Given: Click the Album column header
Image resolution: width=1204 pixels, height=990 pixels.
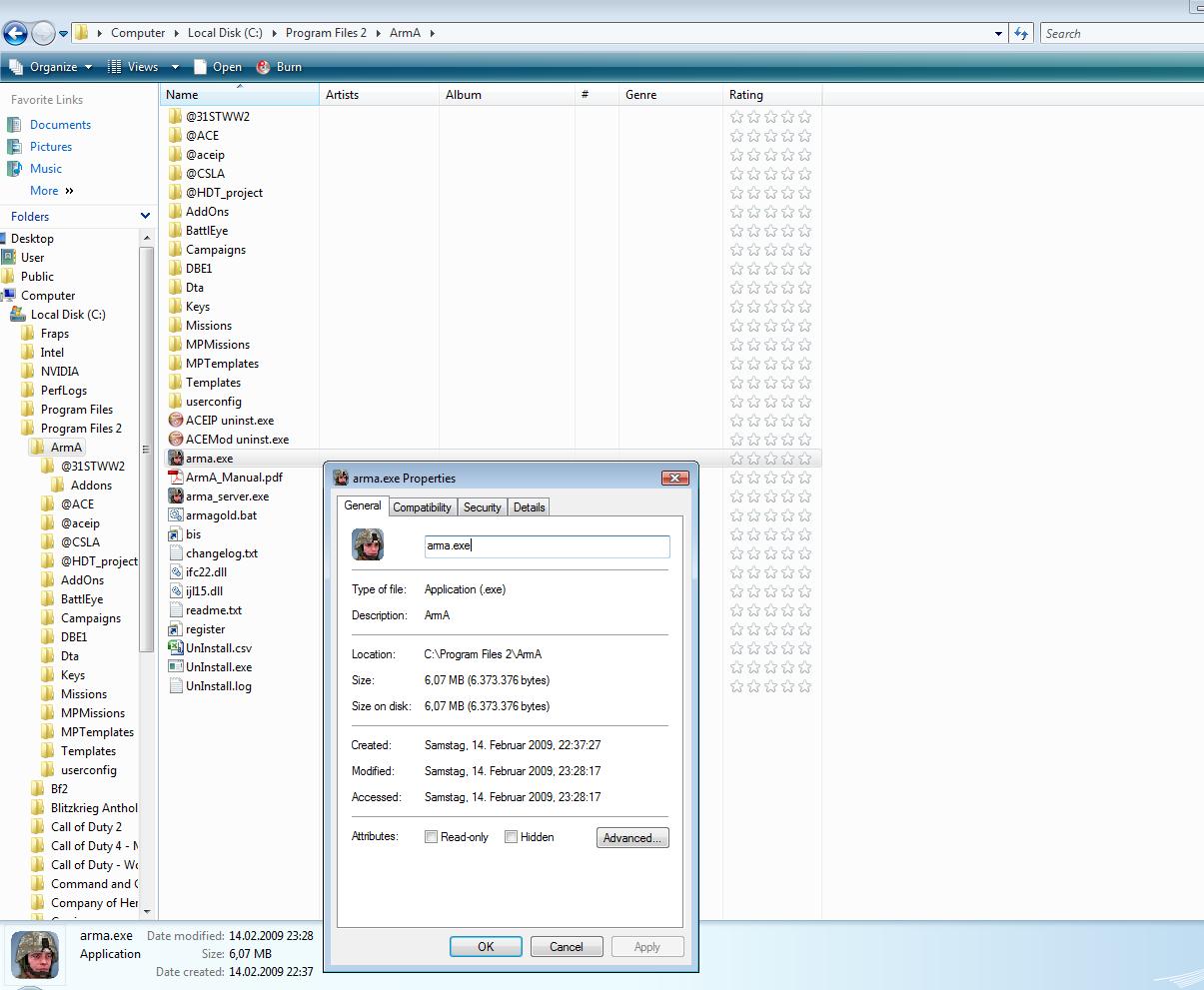Looking at the screenshot, I should click(507, 95).
